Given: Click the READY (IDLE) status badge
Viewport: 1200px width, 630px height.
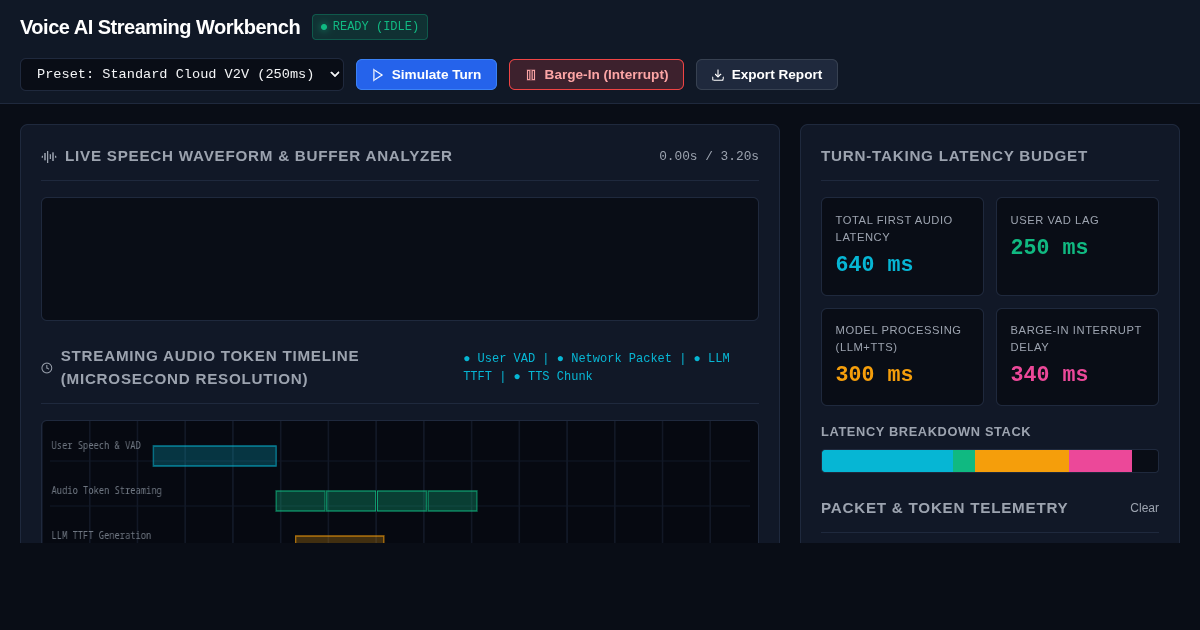Looking at the screenshot, I should coord(370,27).
